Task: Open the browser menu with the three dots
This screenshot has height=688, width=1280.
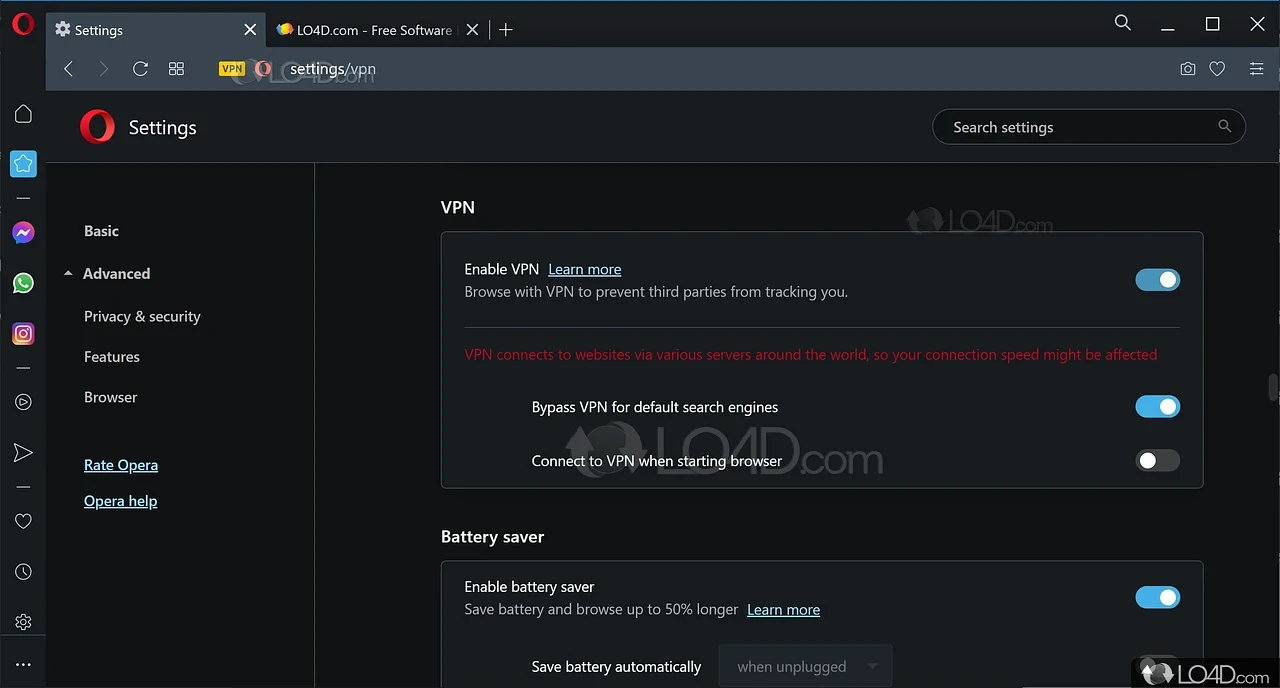Action: coord(23,663)
